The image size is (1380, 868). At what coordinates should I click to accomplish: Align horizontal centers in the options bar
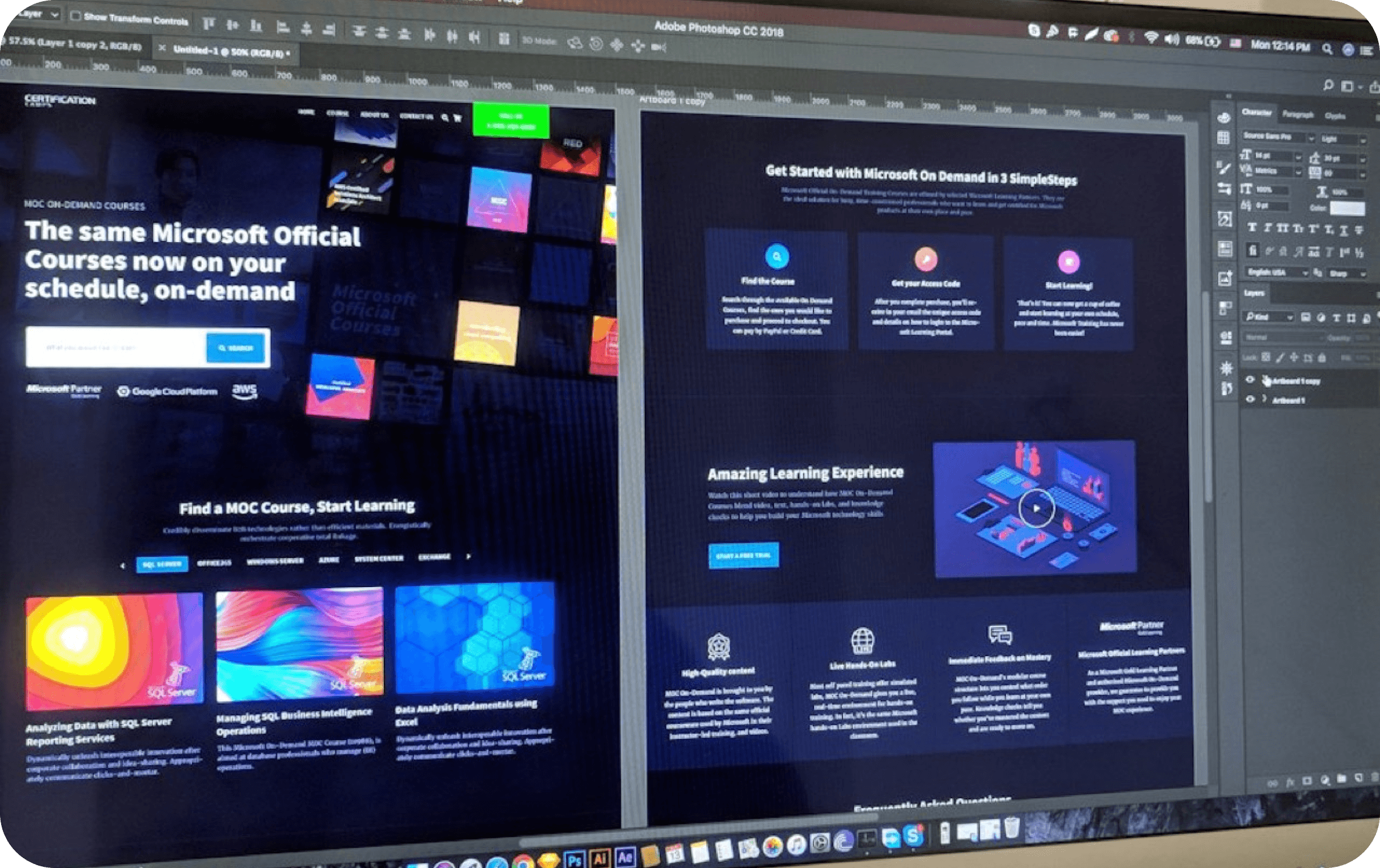pyautogui.click(x=306, y=28)
